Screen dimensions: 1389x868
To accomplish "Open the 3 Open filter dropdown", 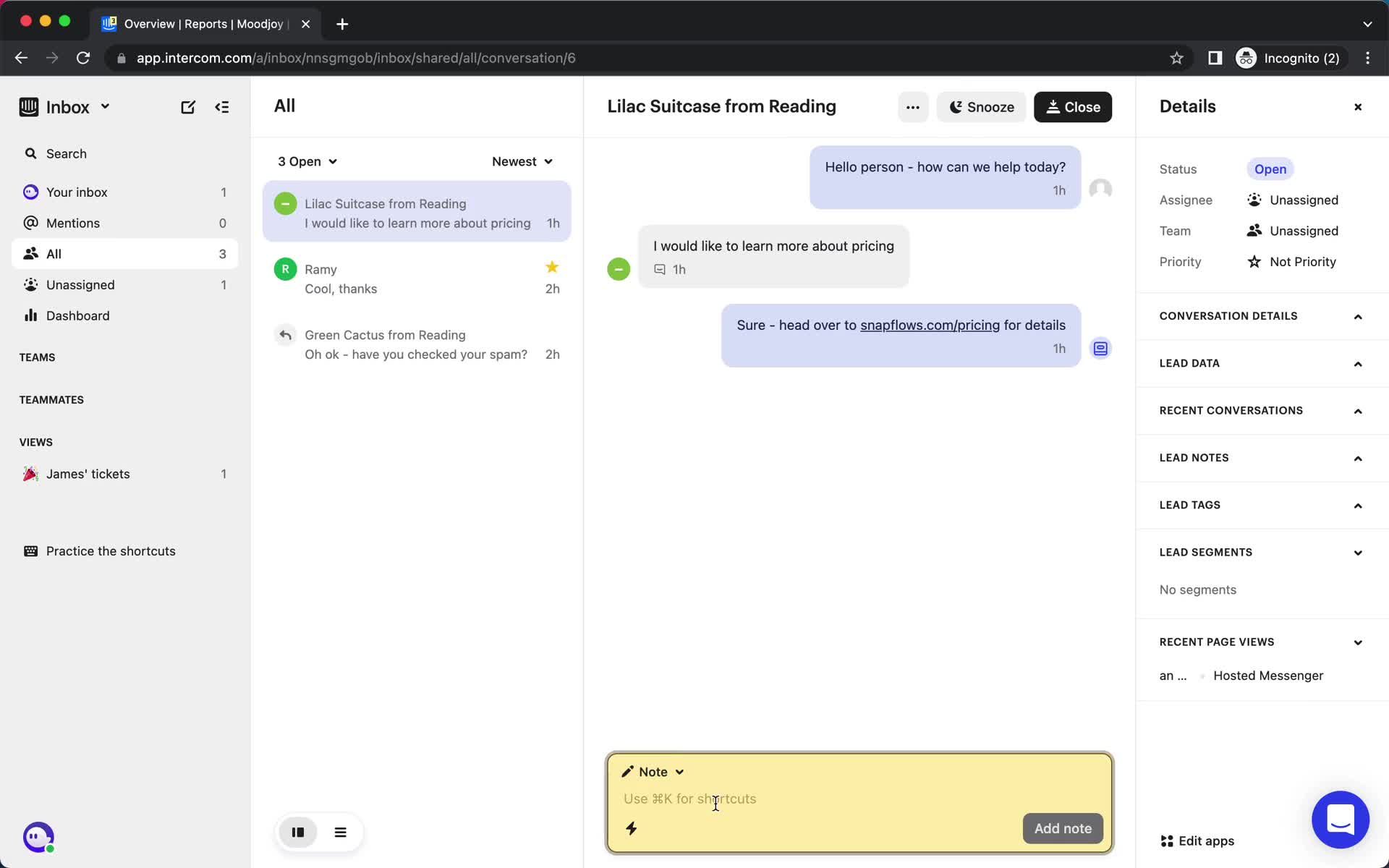I will [307, 161].
